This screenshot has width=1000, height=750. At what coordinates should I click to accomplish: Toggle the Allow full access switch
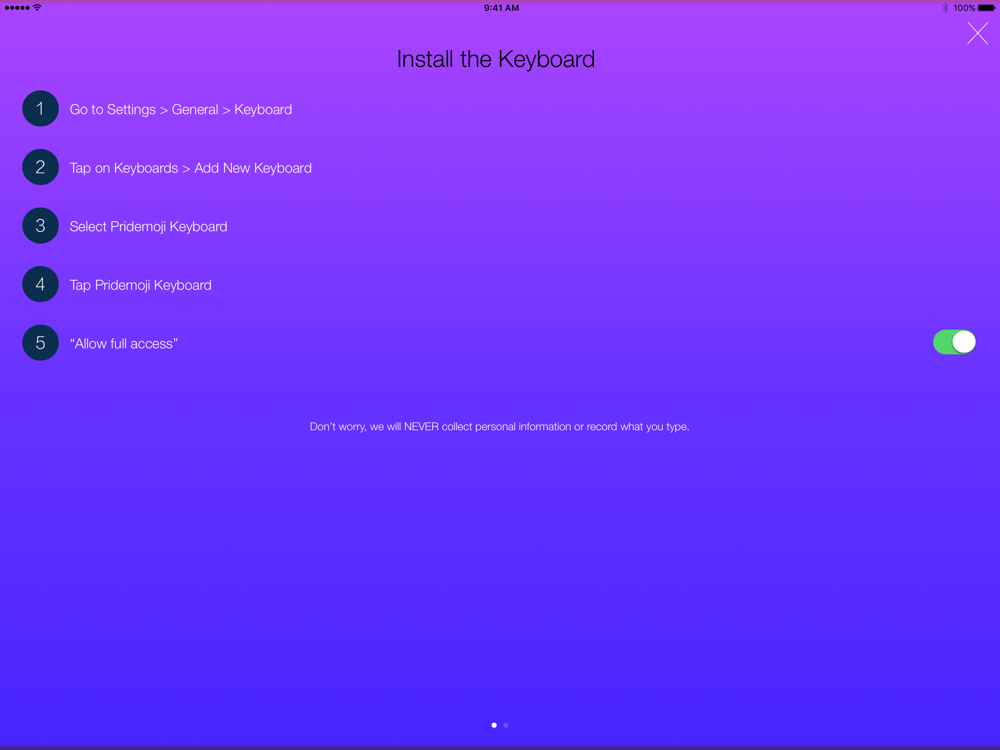coord(954,342)
